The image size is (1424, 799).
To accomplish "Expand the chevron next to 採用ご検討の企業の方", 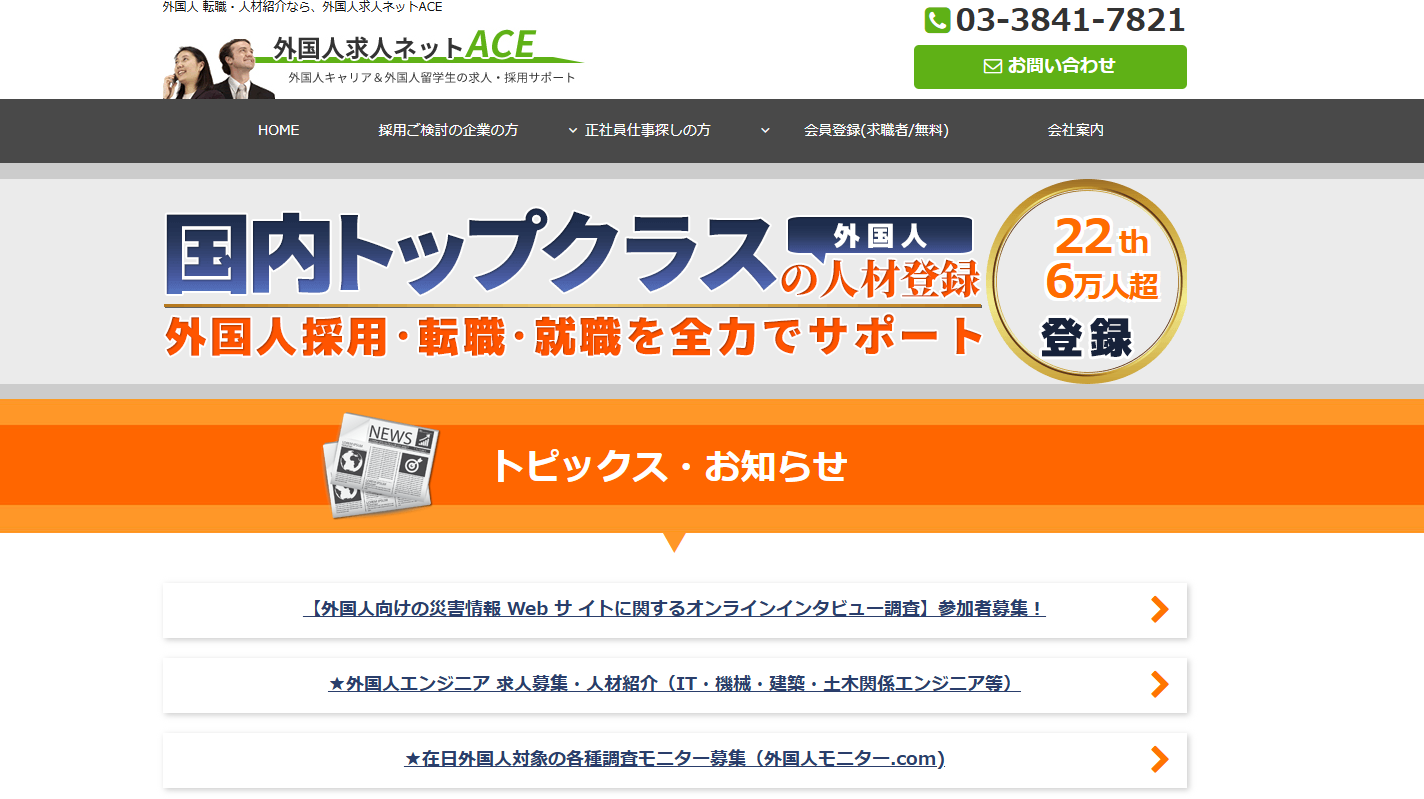I will tap(573, 130).
